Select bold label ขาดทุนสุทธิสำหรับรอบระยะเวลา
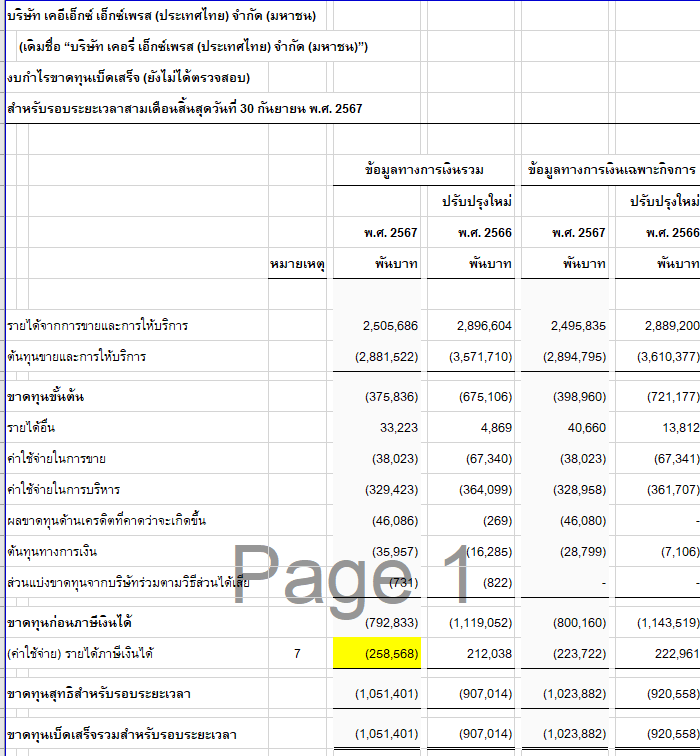The image size is (700, 756). click(x=99, y=693)
